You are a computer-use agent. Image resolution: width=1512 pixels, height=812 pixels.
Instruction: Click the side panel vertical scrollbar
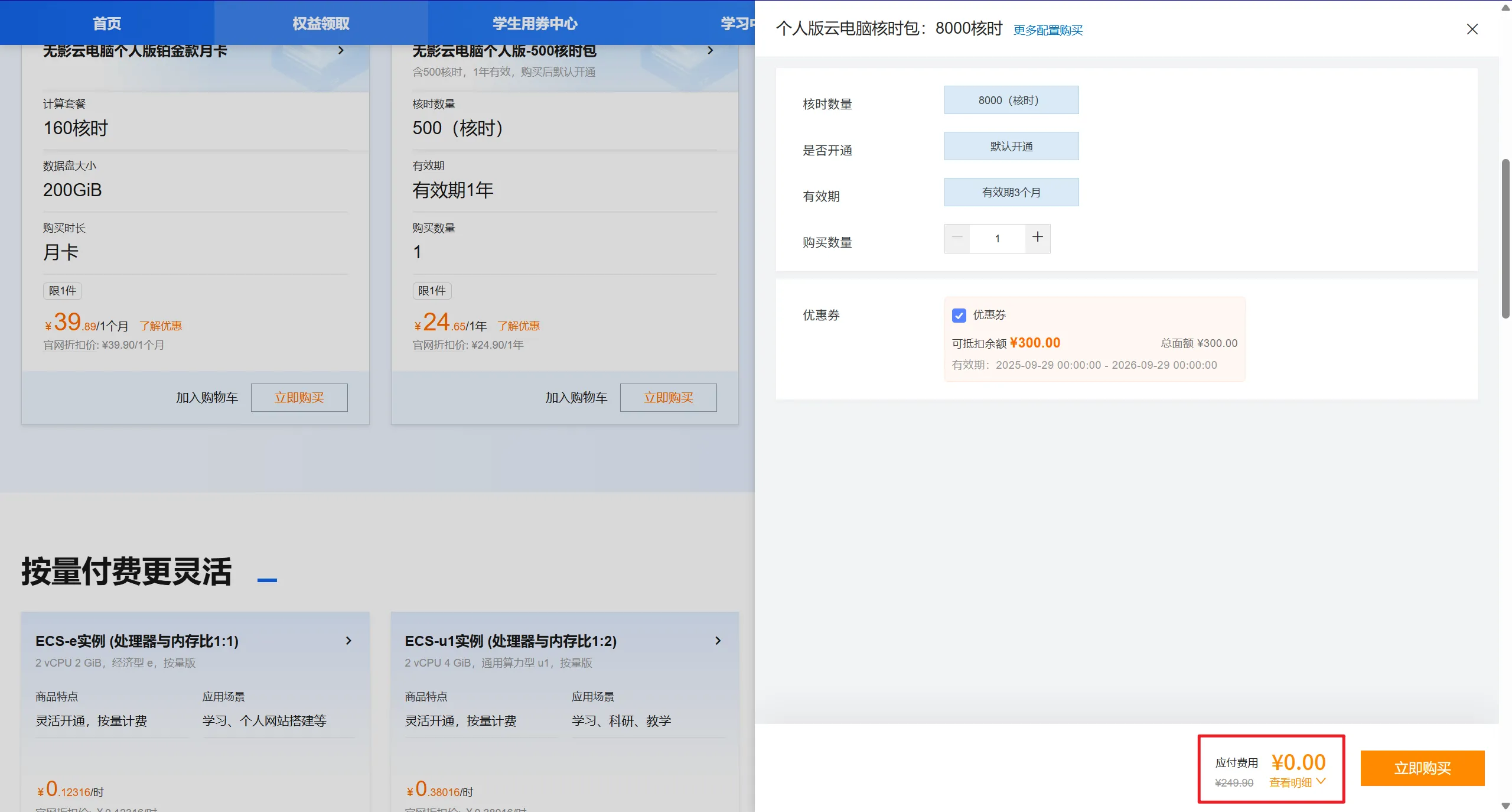1506,239
